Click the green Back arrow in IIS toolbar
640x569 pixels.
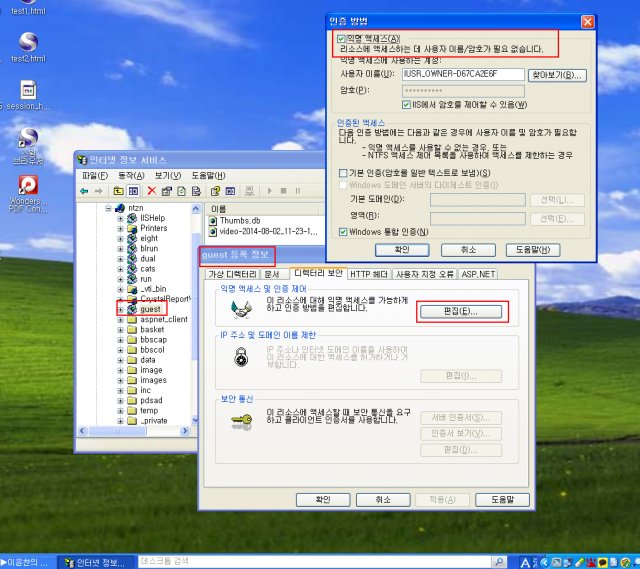point(84,191)
